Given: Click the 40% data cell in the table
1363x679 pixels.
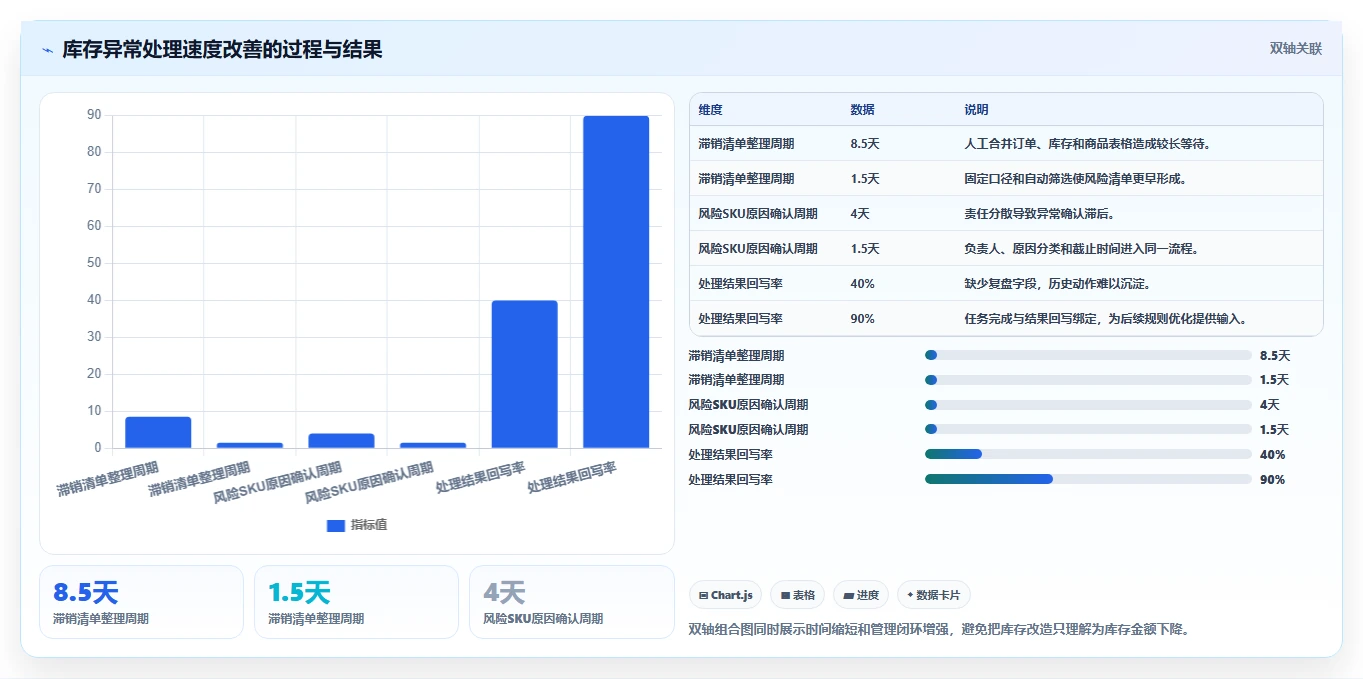Looking at the screenshot, I should [863, 283].
